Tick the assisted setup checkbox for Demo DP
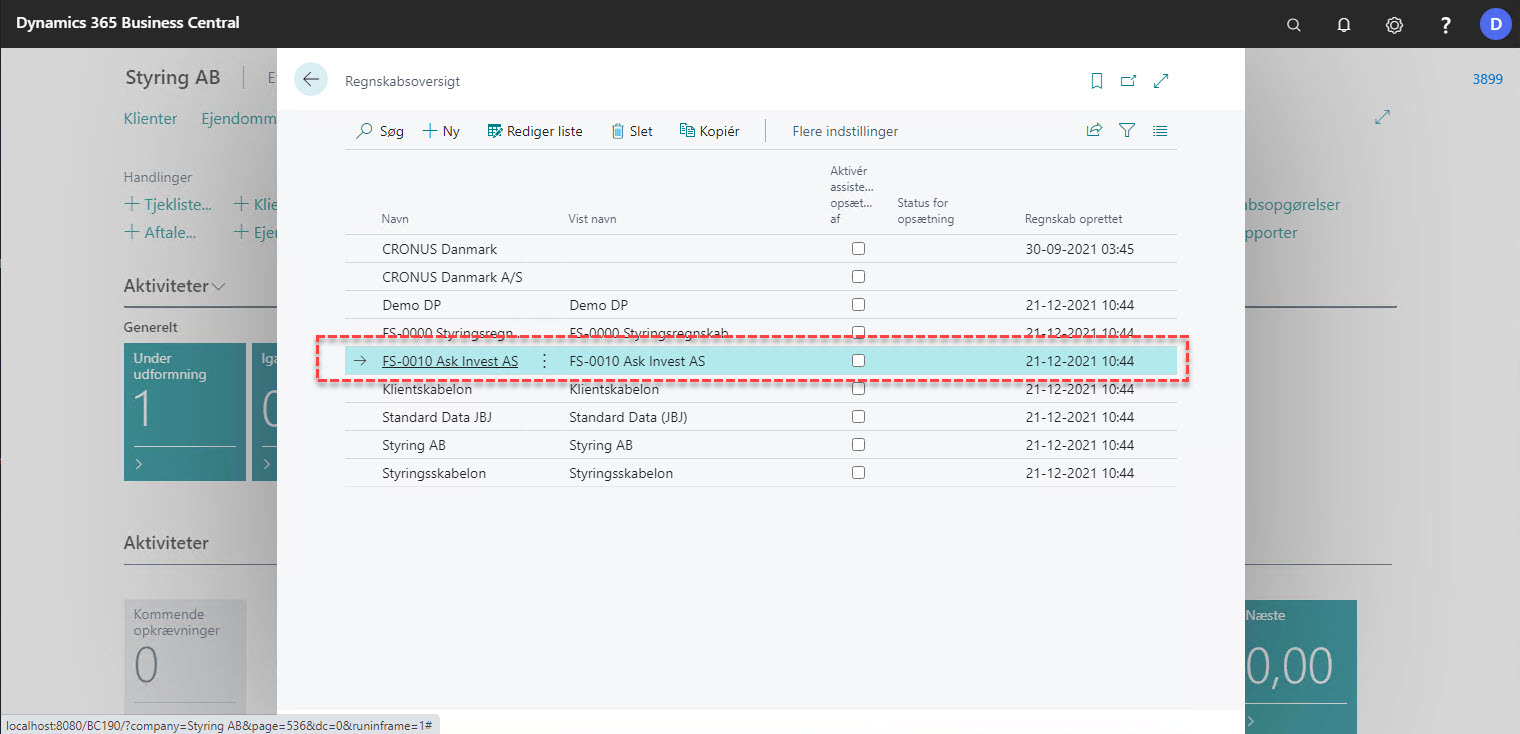1520x734 pixels. [858, 305]
